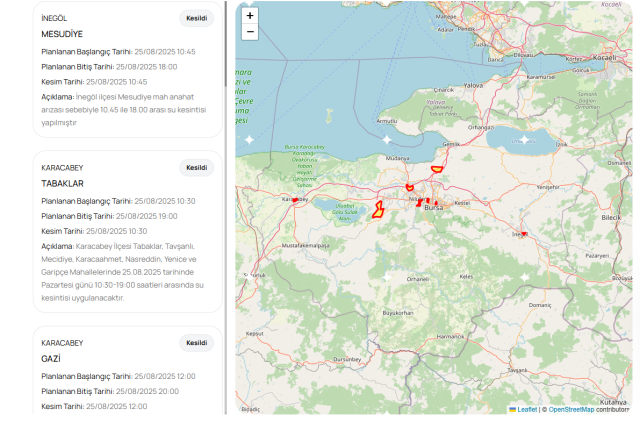Click the outage list vertical scrollbar
Image resolution: width=640 pixels, height=437 pixels.
click(x=228, y=200)
